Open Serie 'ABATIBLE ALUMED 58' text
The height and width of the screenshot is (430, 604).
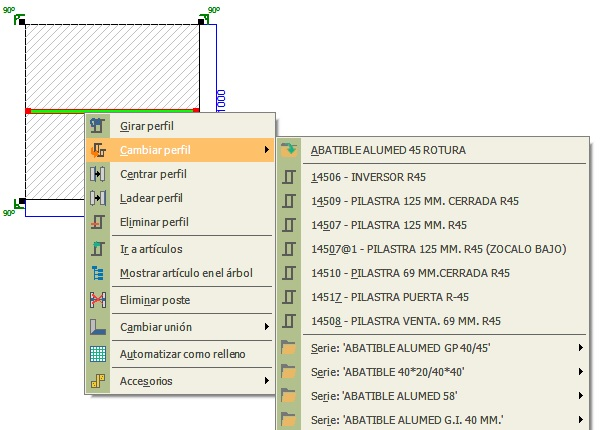pyautogui.click(x=384, y=396)
